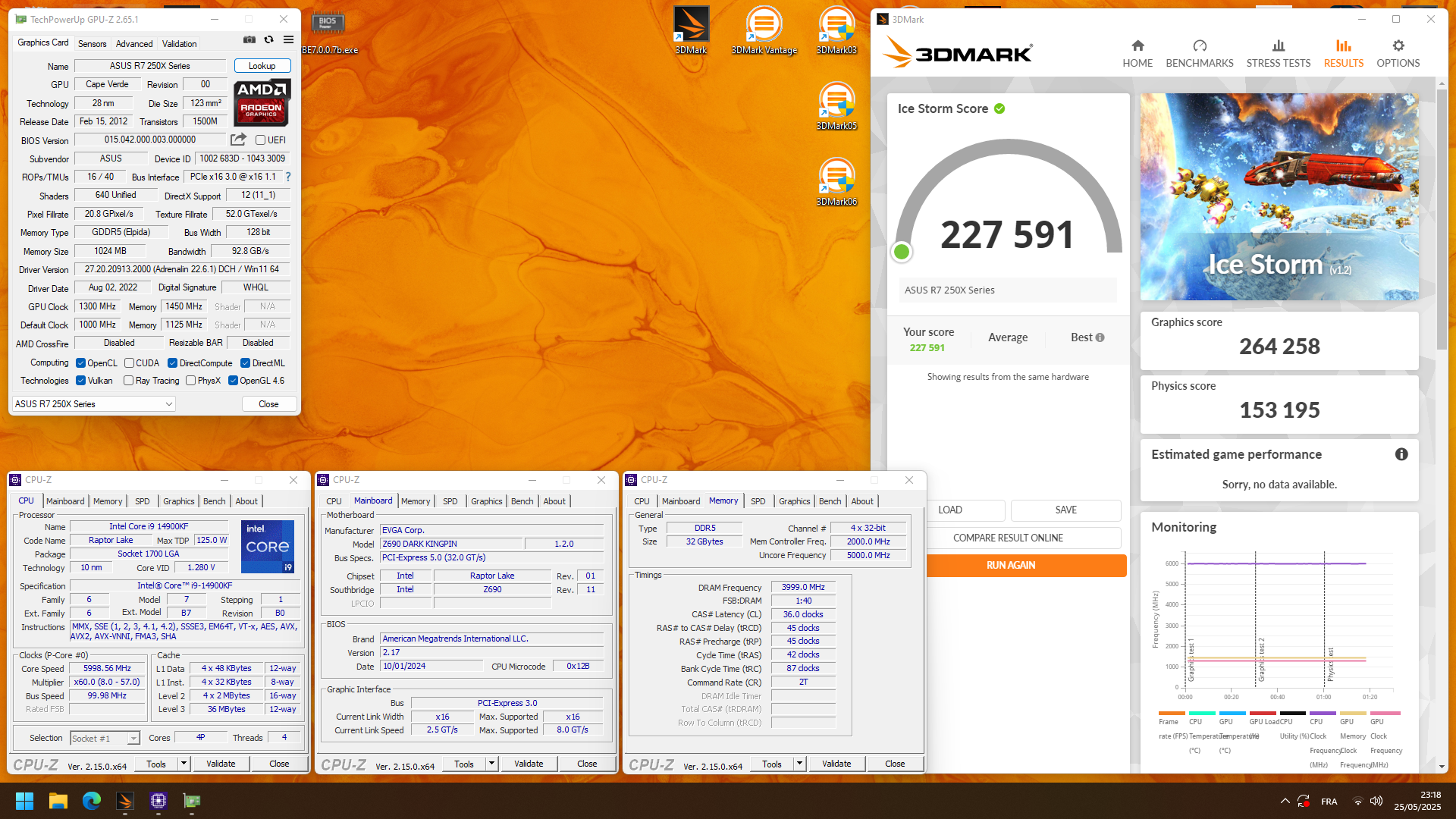Toggle OpenCL checkbox

80,363
